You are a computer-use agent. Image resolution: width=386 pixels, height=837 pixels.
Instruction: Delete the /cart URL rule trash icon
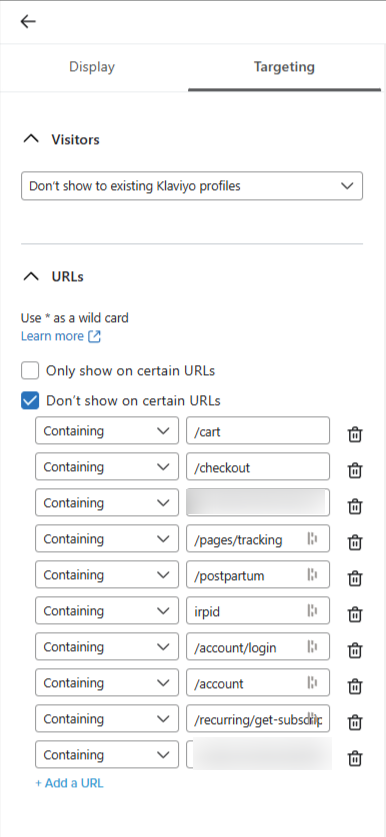click(355, 435)
